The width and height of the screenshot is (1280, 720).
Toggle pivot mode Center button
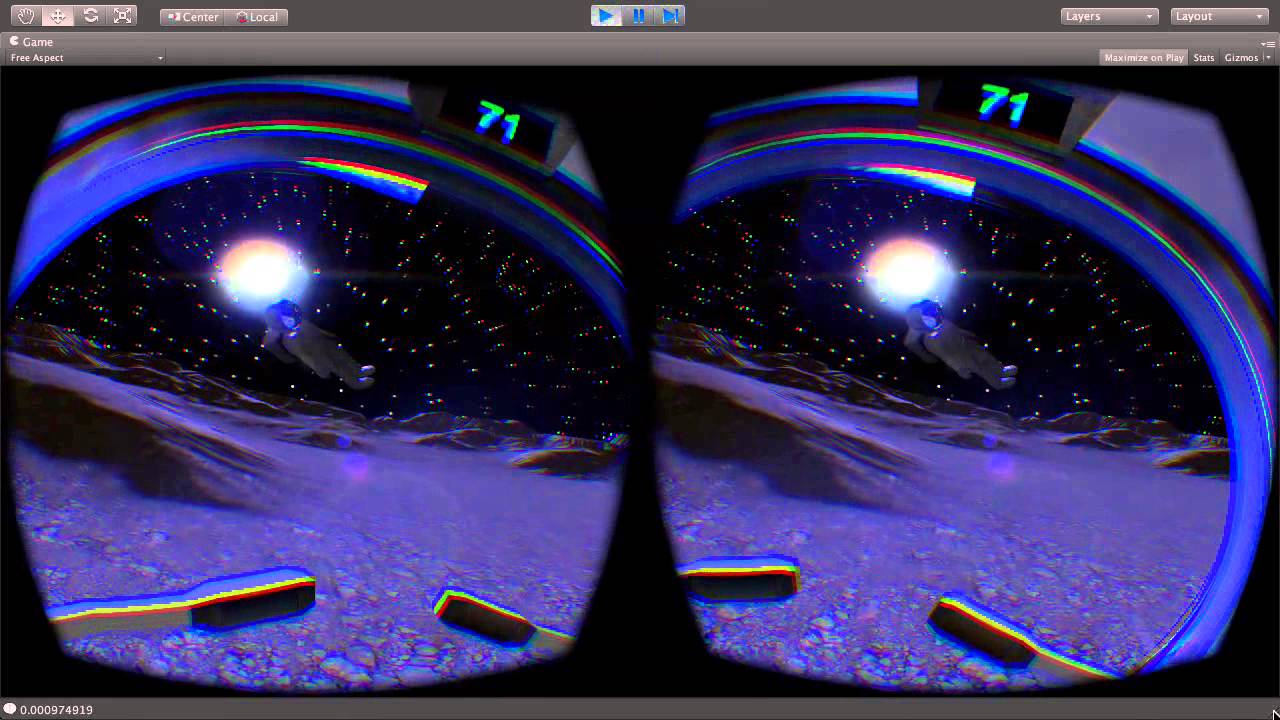[x=193, y=17]
